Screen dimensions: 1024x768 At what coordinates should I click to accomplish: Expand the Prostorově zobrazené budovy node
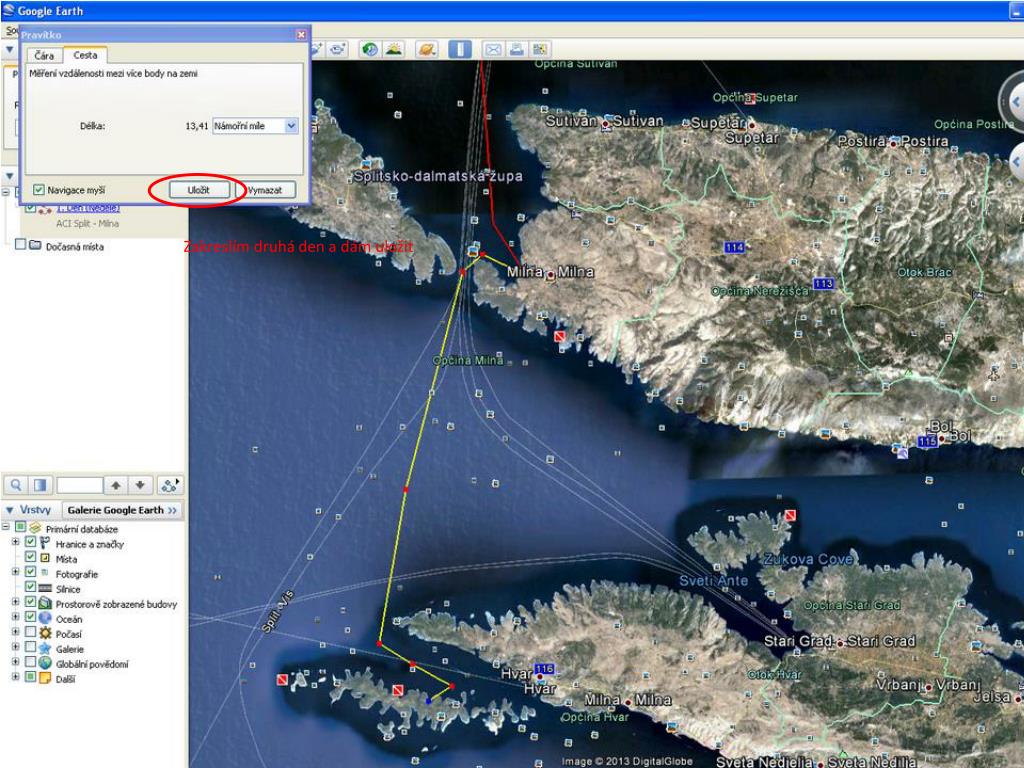16,602
